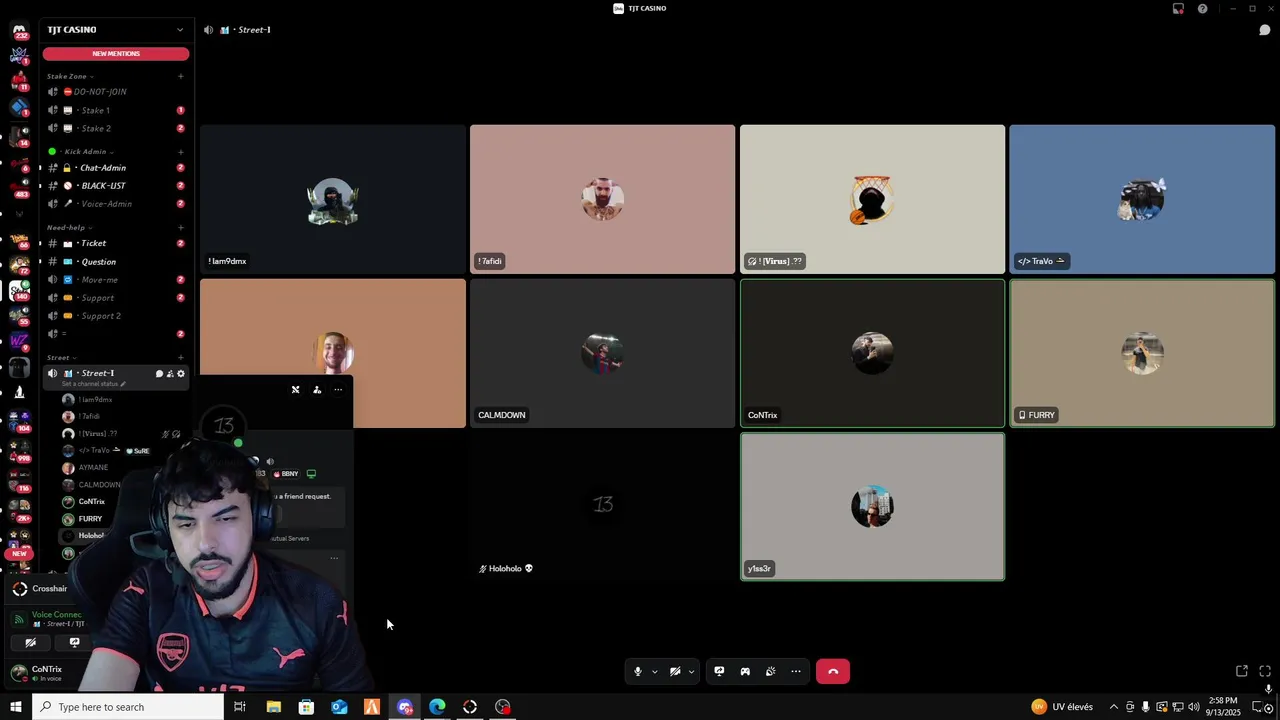Expand TJT CASINO server menu
The width and height of the screenshot is (1280, 720).
point(116,30)
